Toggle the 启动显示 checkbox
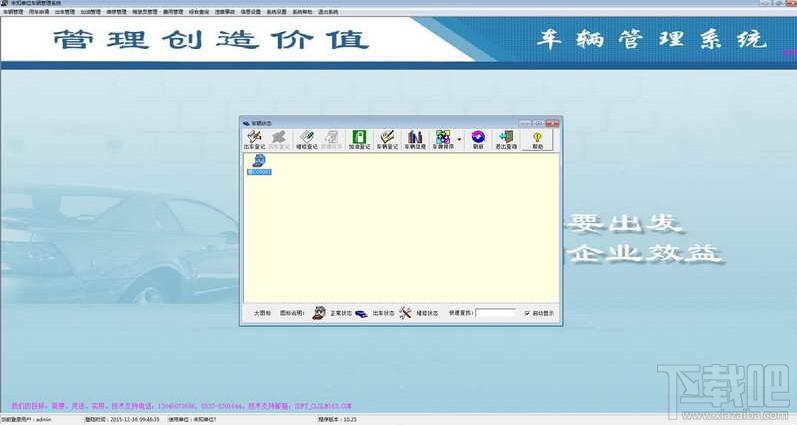 (527, 313)
